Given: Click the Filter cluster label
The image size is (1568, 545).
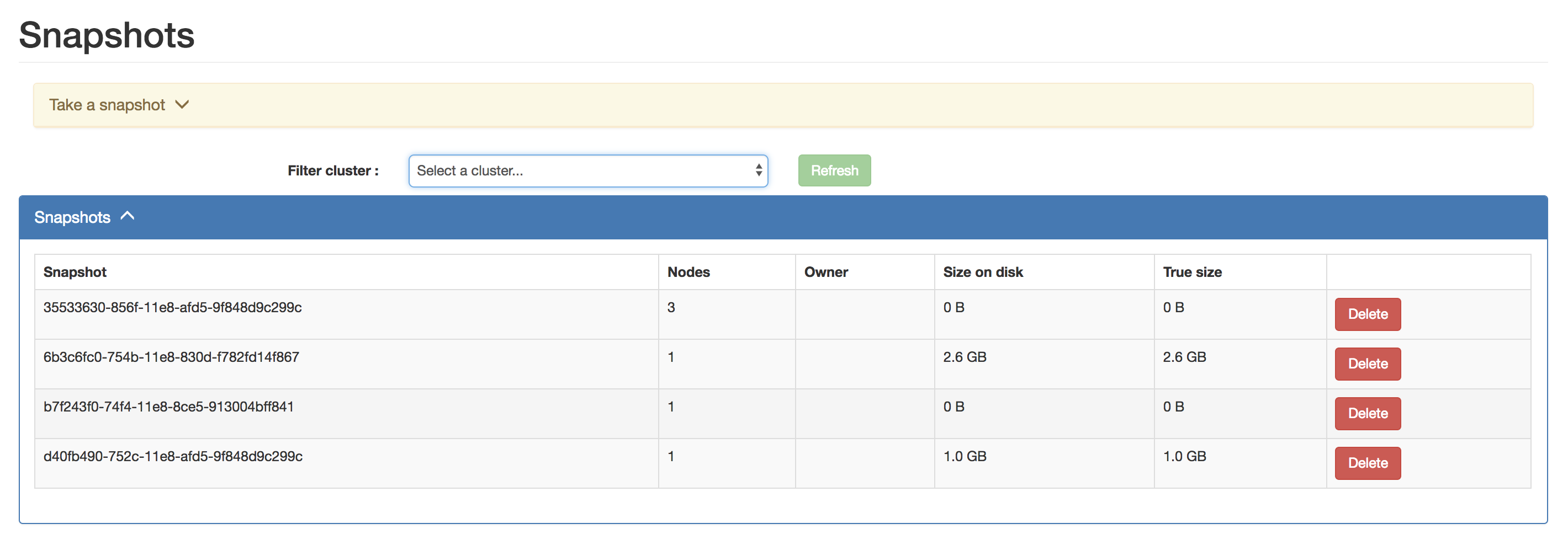Looking at the screenshot, I should tap(333, 171).
